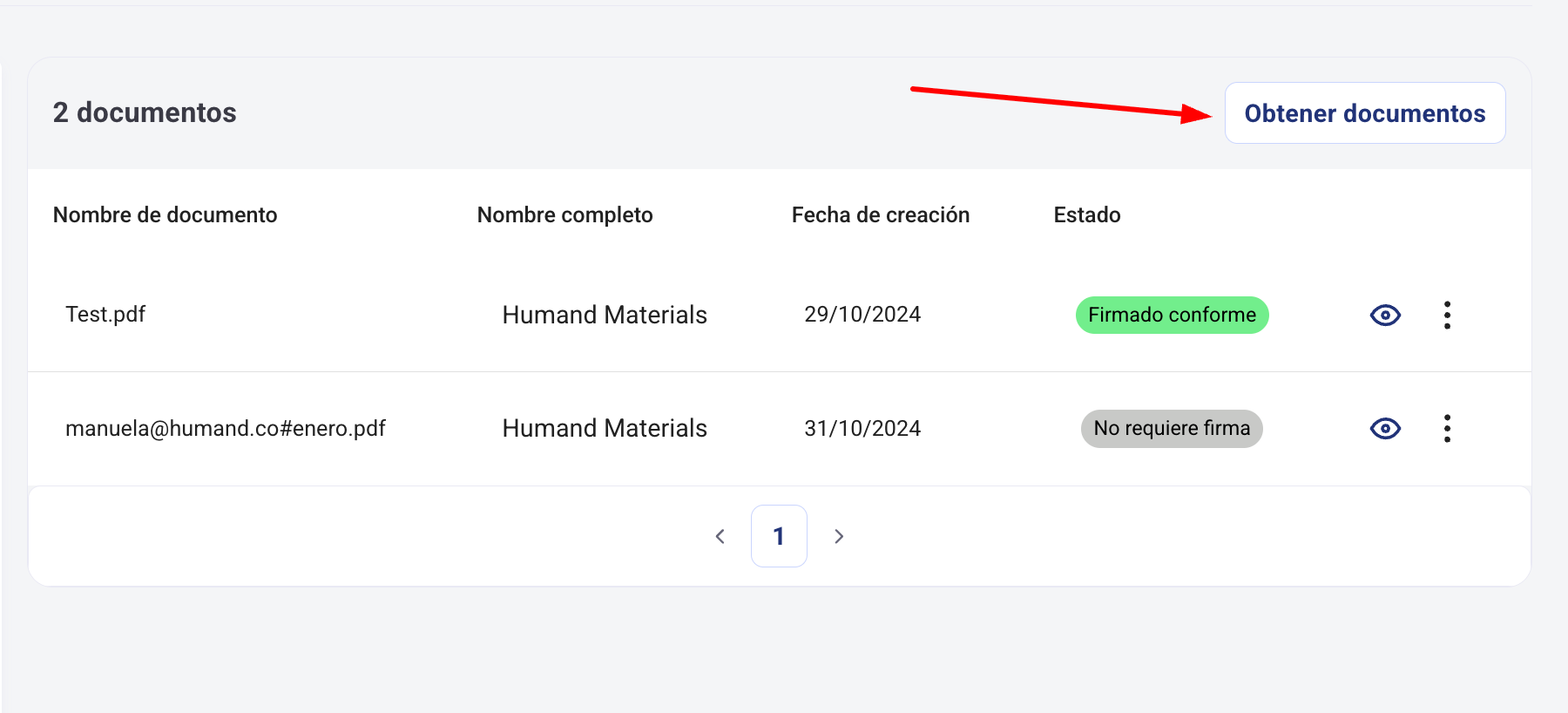View the Test.pdf document with eye icon

pyautogui.click(x=1385, y=315)
